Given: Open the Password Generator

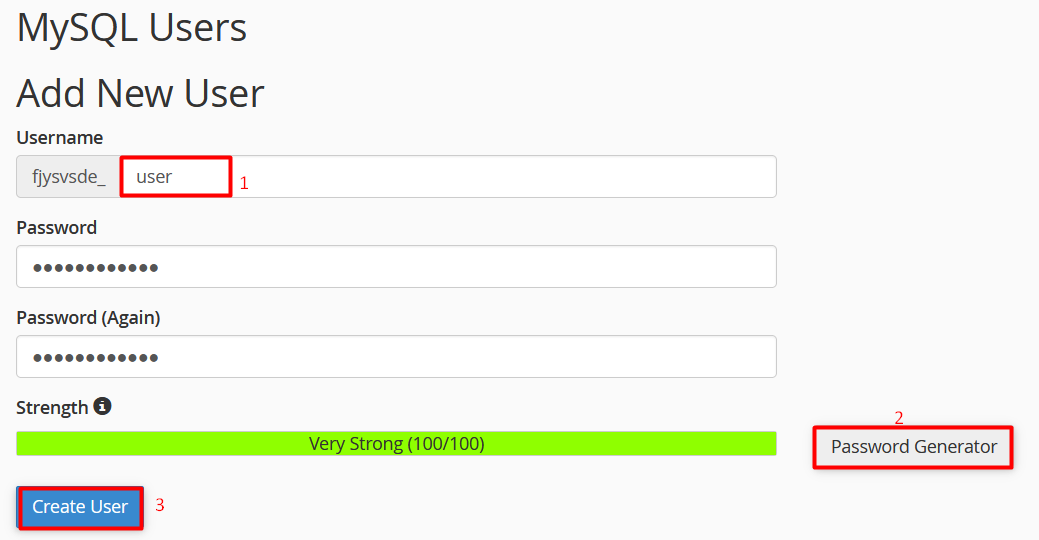Looking at the screenshot, I should point(913,447).
